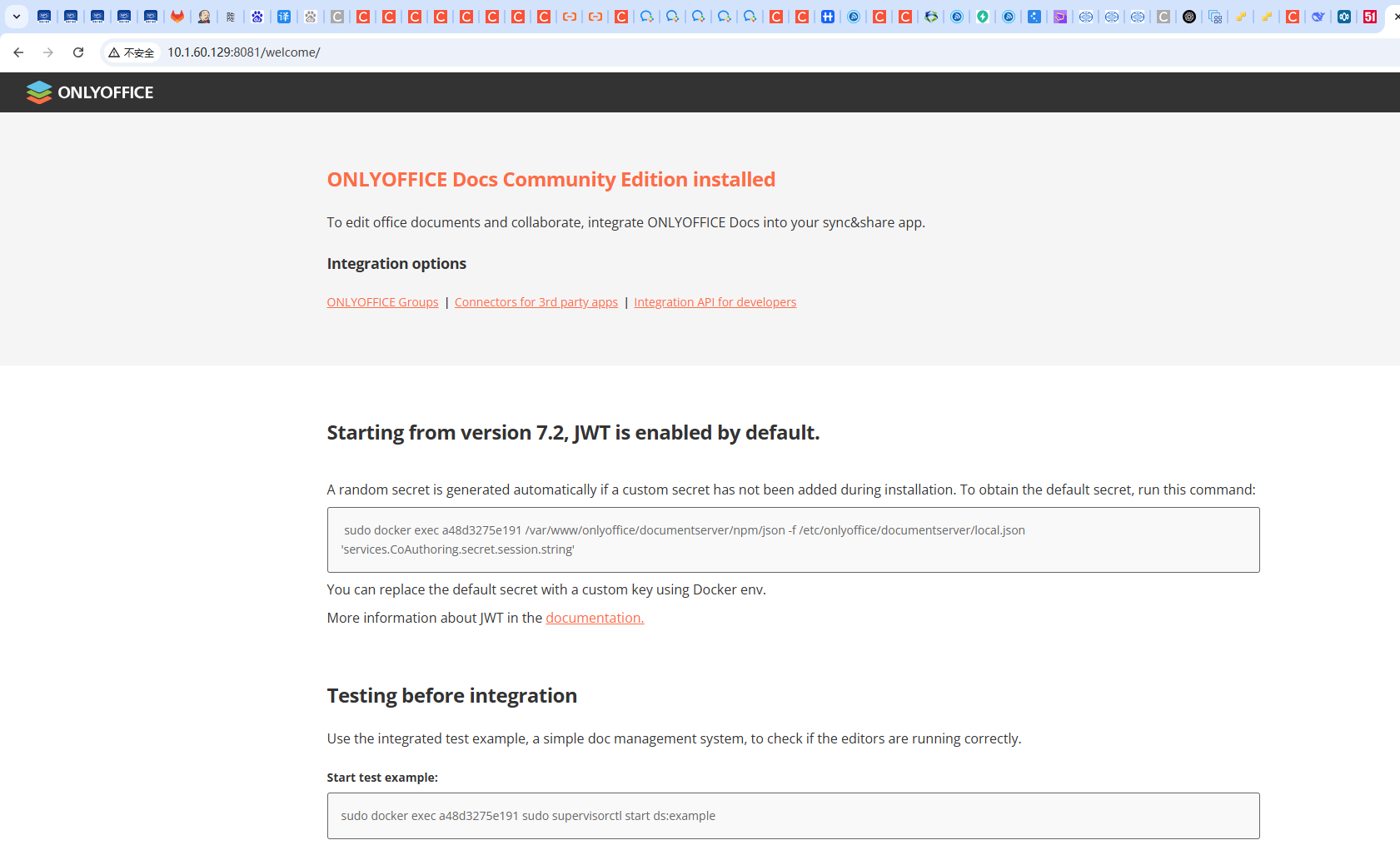Image resolution: width=1400 pixels, height=850 pixels.
Task: Open Integration API for developers link
Action: click(x=715, y=302)
